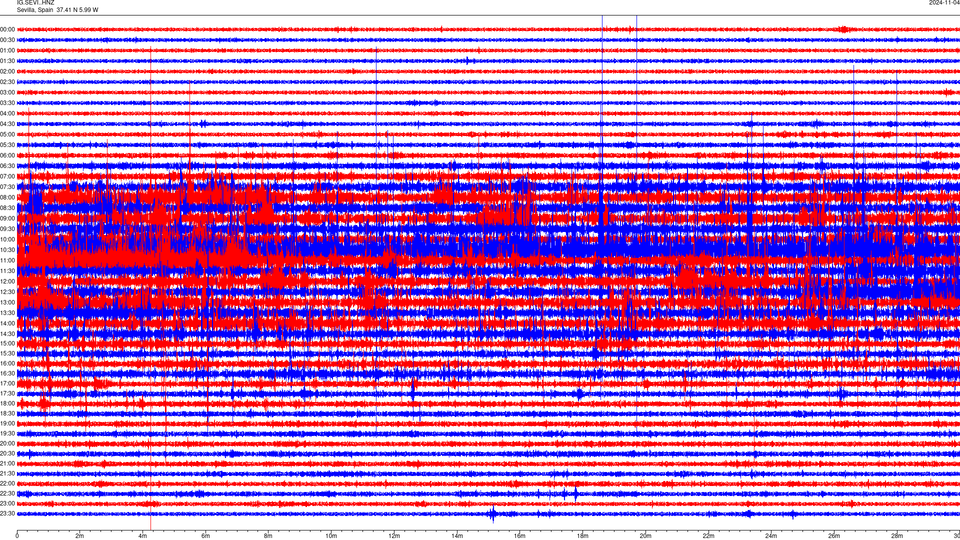Select the 19:00 time row label
Screen dimensions: 960x540
pyautogui.click(x=7, y=423)
